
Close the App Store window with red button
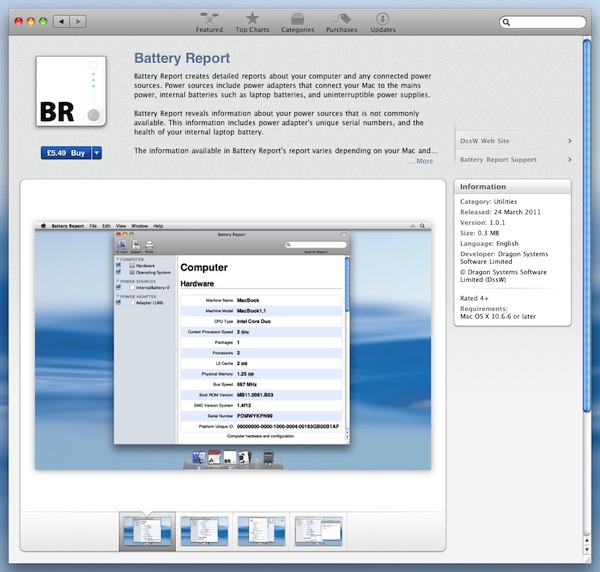click(18, 21)
